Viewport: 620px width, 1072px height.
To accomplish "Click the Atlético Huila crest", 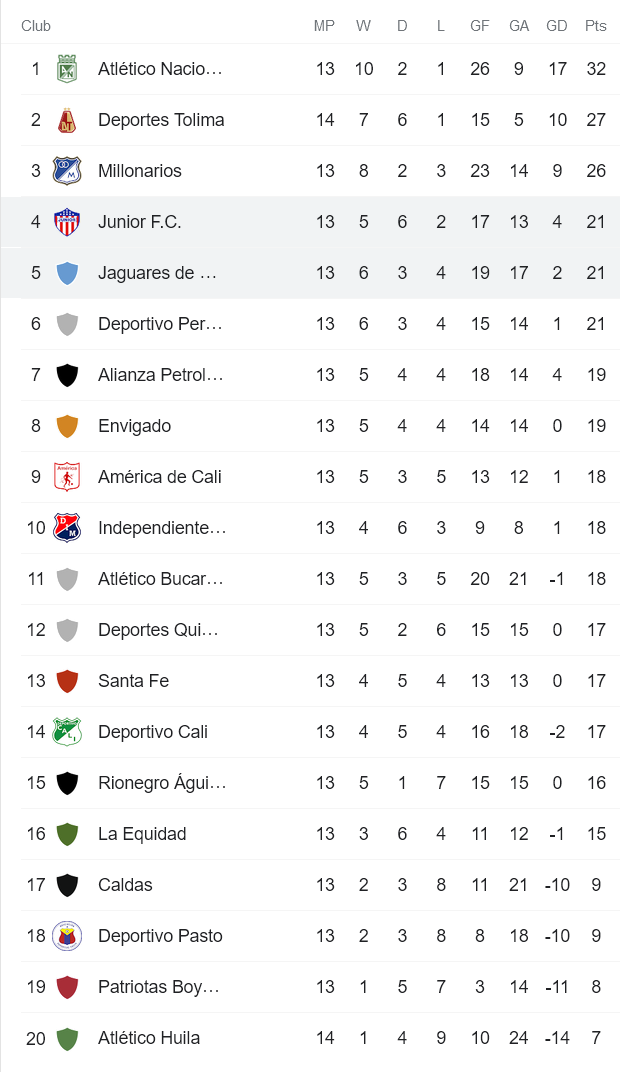I will pos(68,1038).
